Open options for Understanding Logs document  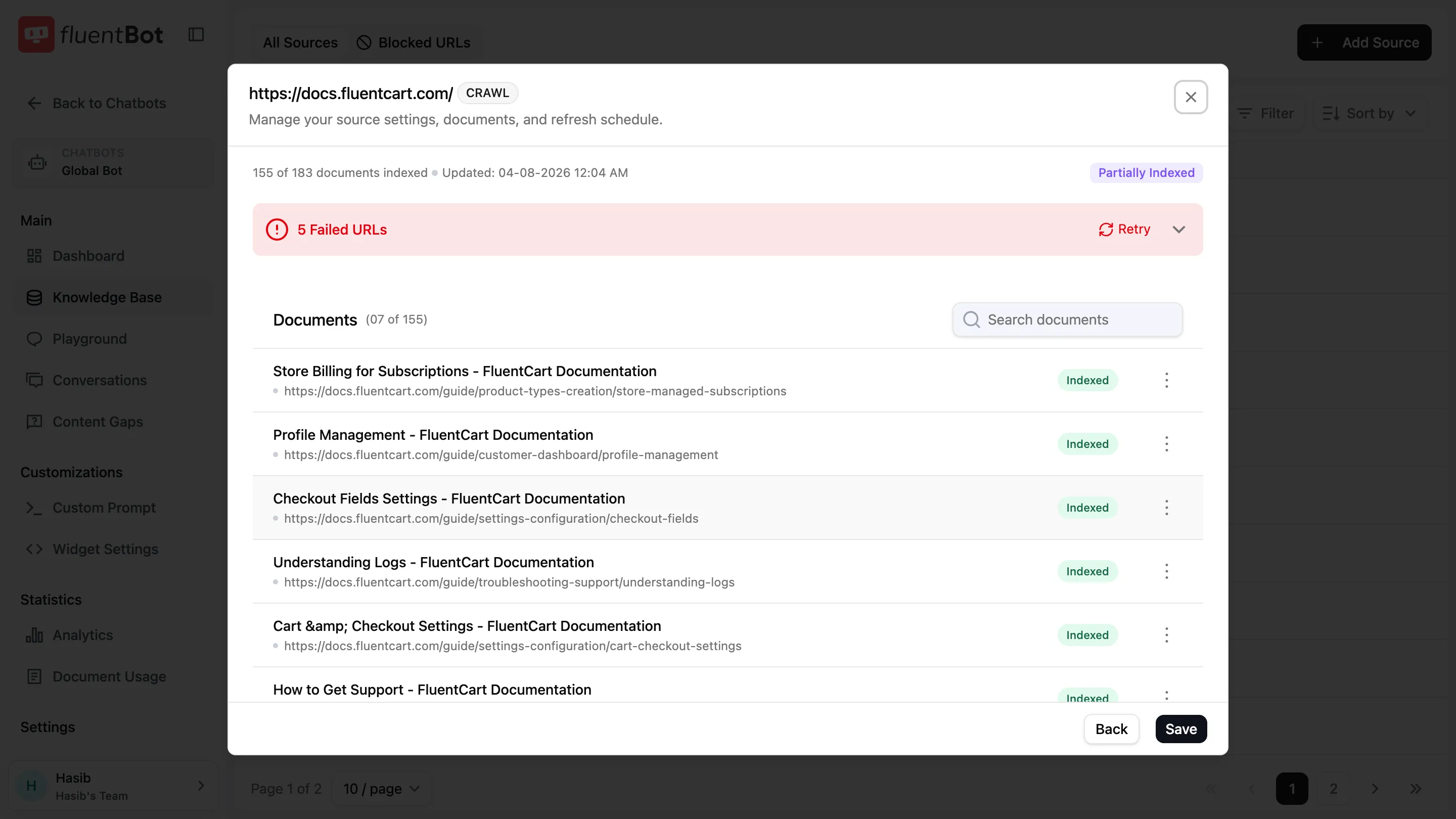1167,571
